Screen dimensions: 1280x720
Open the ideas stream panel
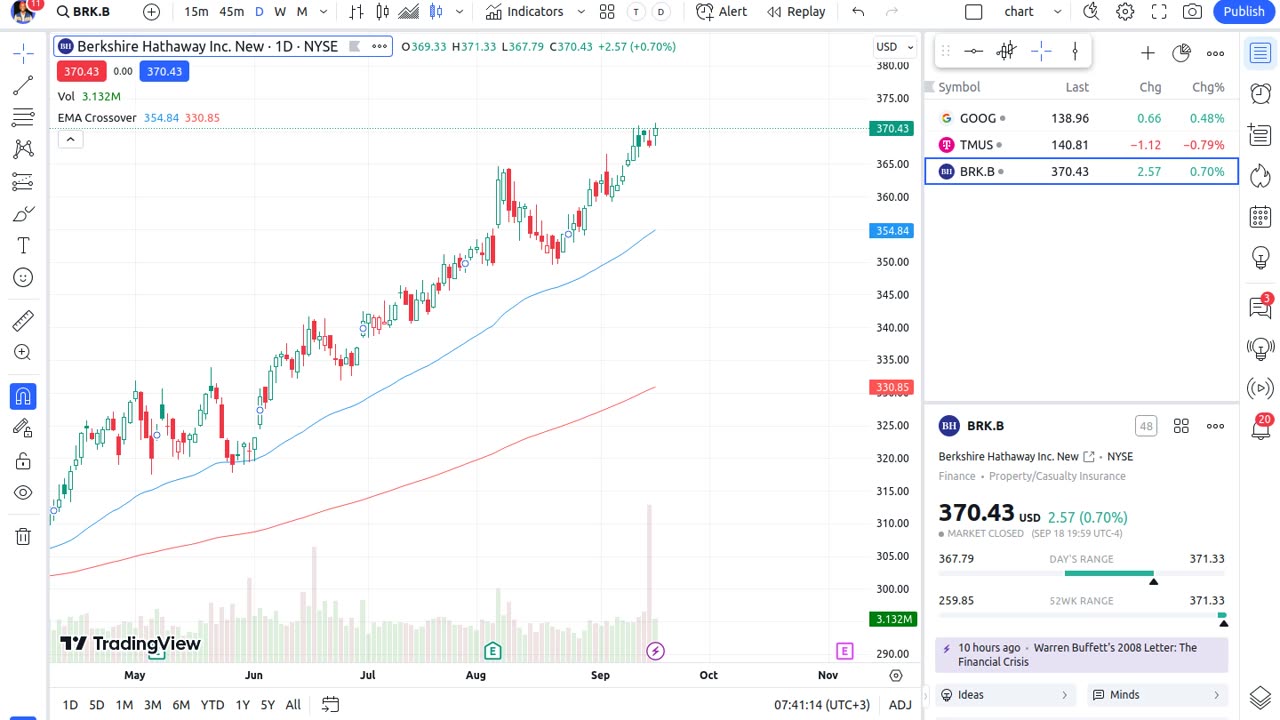1260,348
